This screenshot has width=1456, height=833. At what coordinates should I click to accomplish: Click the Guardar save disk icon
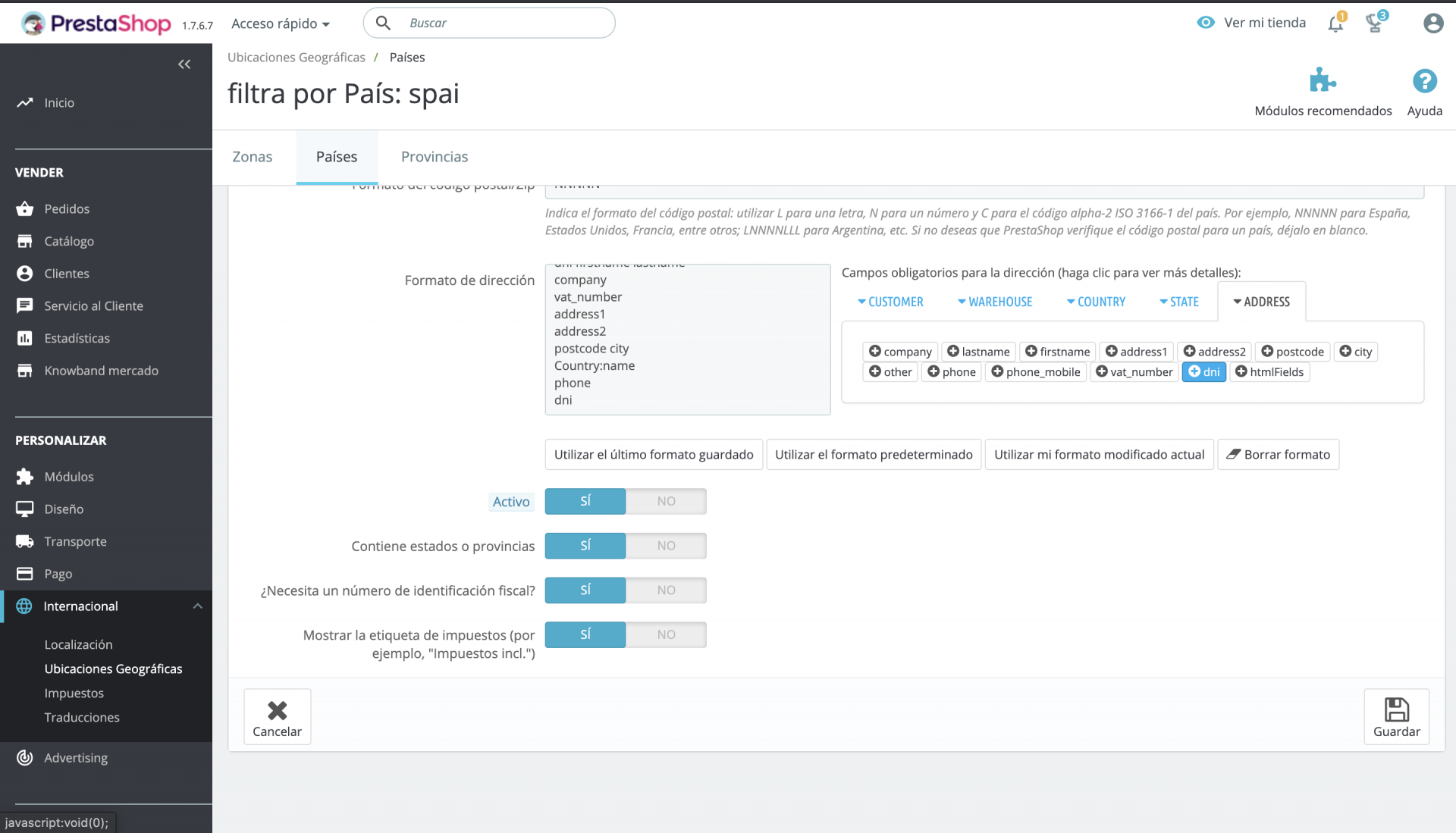click(1396, 709)
